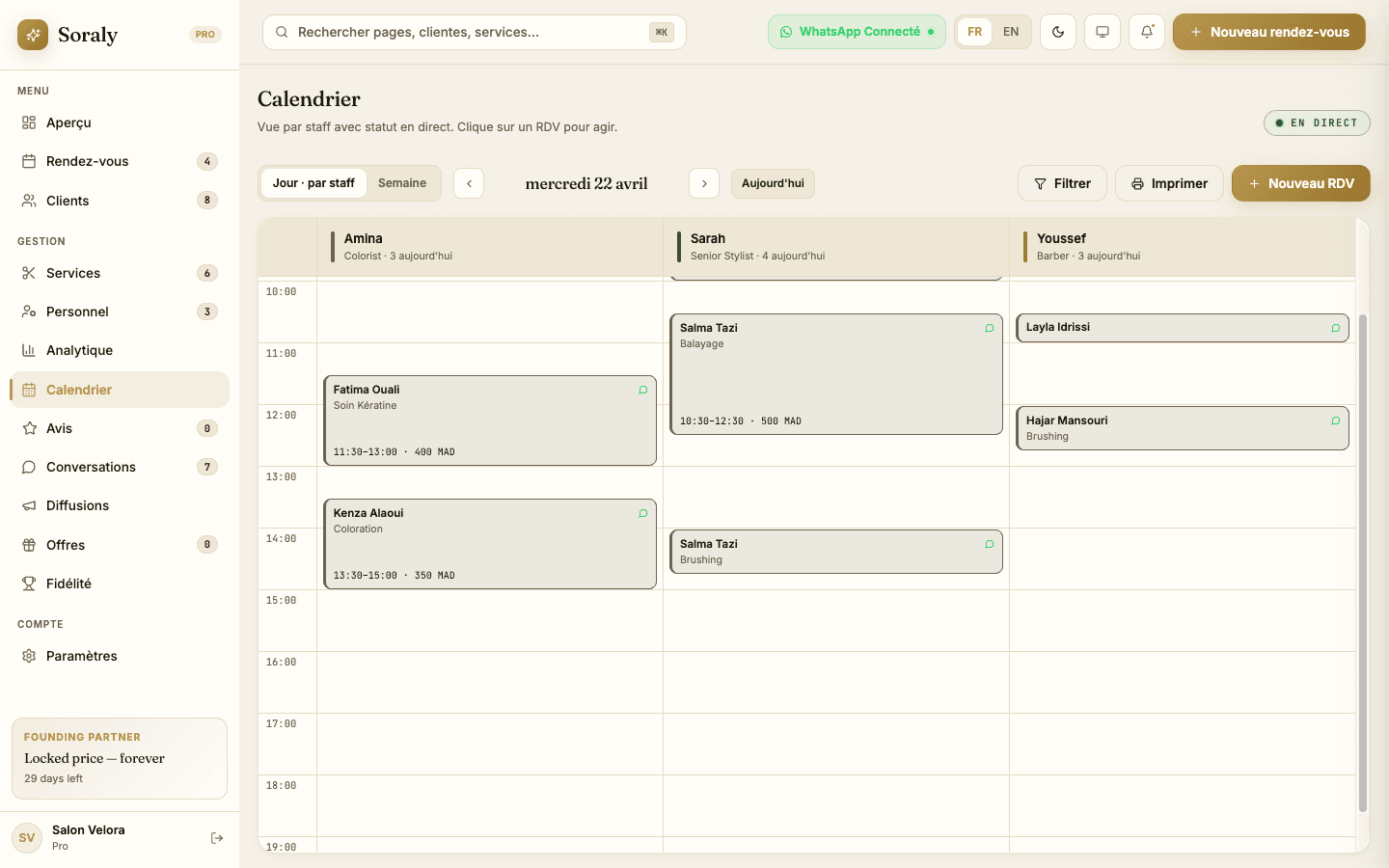Toggle dark mode with the moon icon
This screenshot has width=1389, height=868.
click(x=1057, y=32)
